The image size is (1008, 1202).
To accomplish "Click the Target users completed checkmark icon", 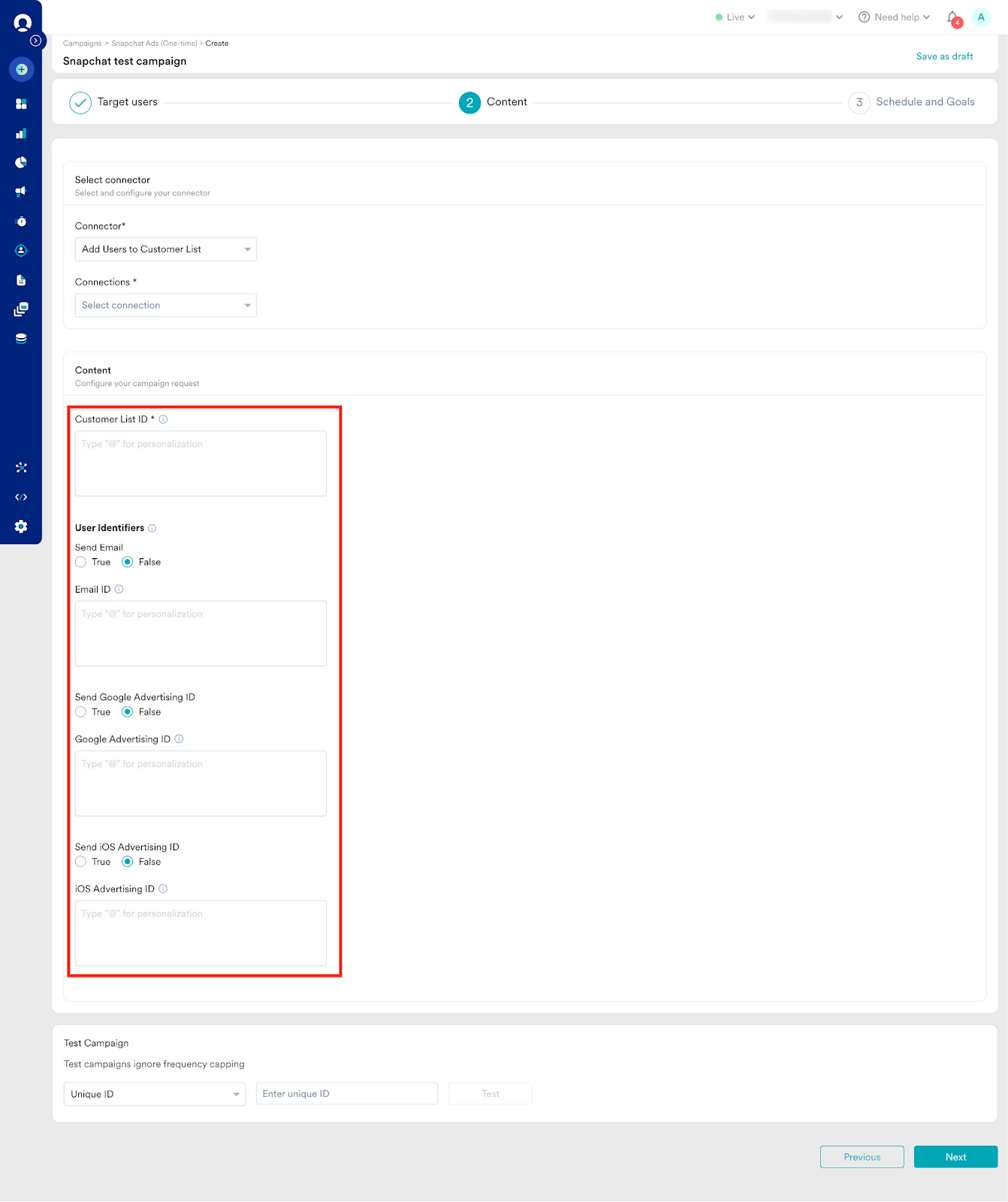I will [x=80, y=102].
